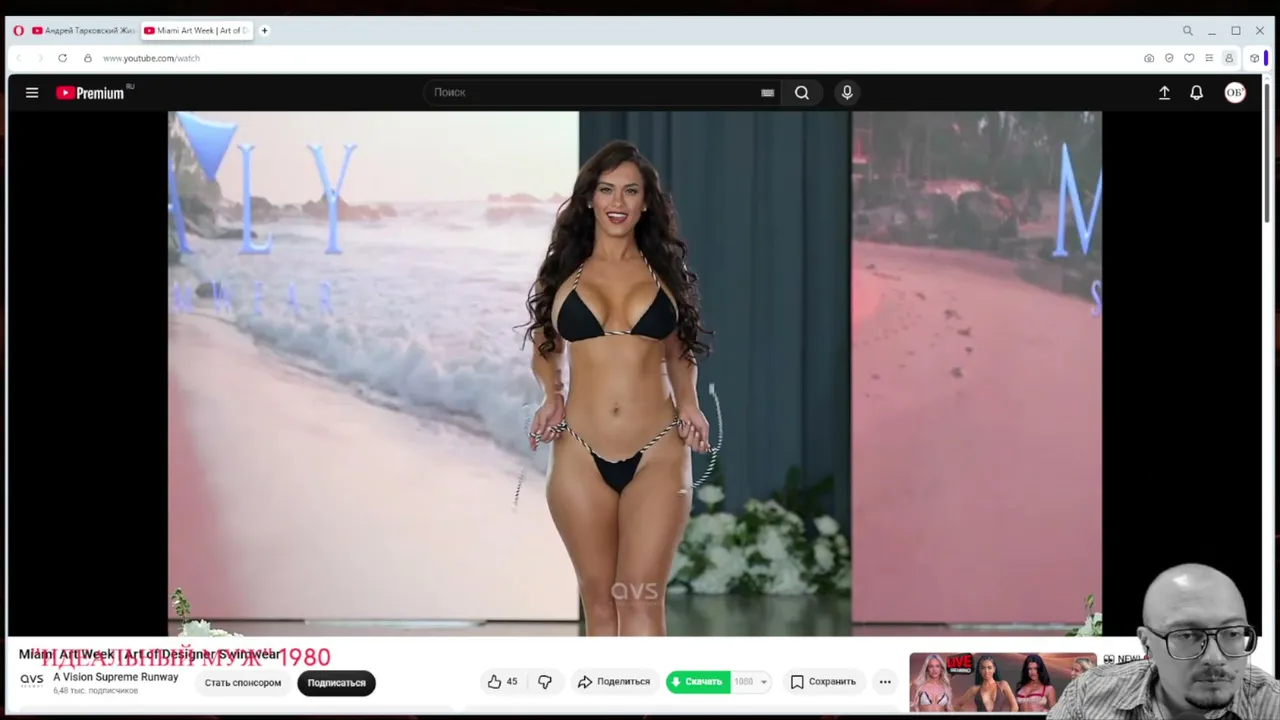Click the Поделиться share button
Viewport: 1280px width, 720px height.
[x=614, y=682]
